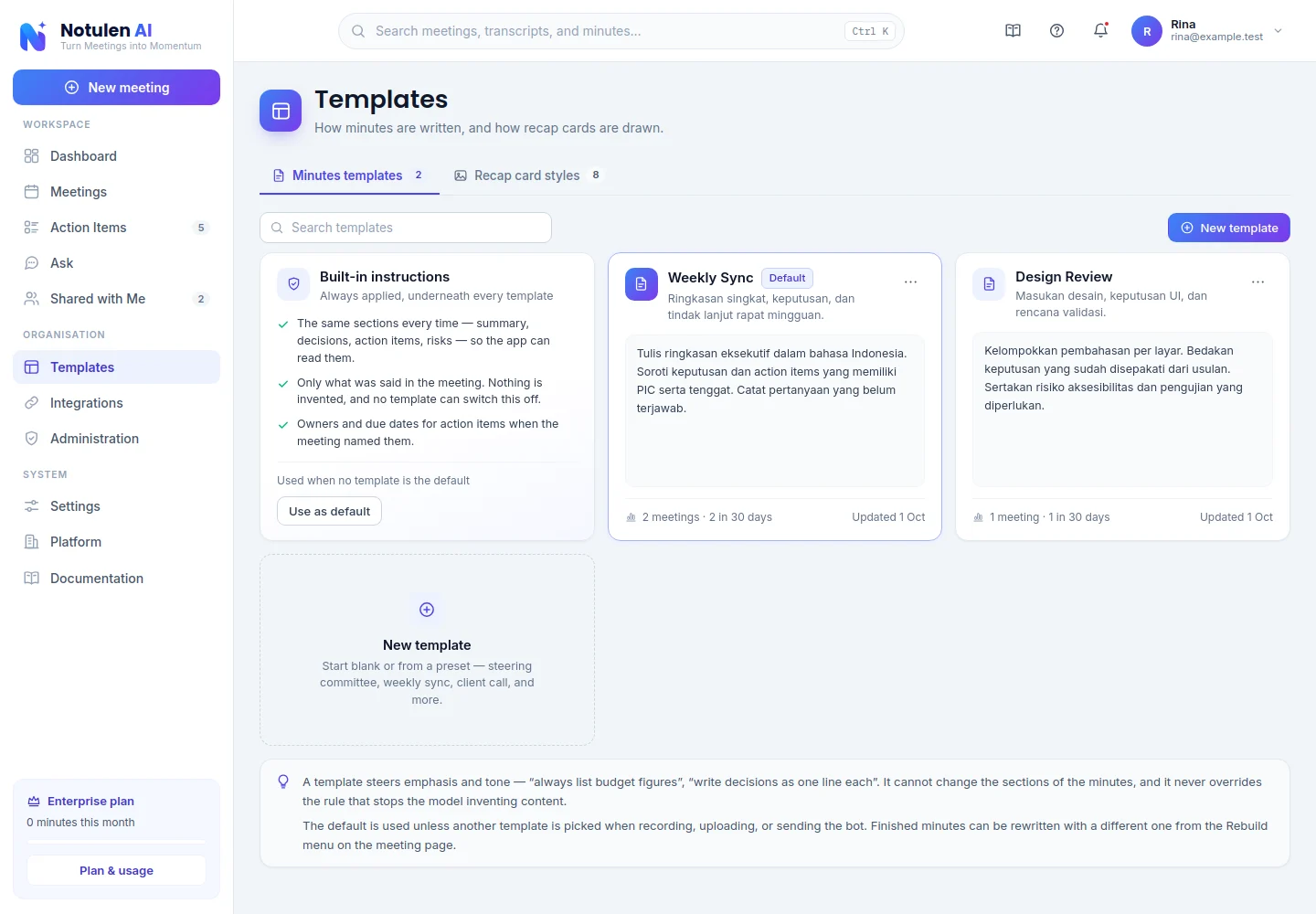This screenshot has height=914, width=1316.
Task: Click the rina@example.test email text
Action: pyautogui.click(x=1216, y=37)
